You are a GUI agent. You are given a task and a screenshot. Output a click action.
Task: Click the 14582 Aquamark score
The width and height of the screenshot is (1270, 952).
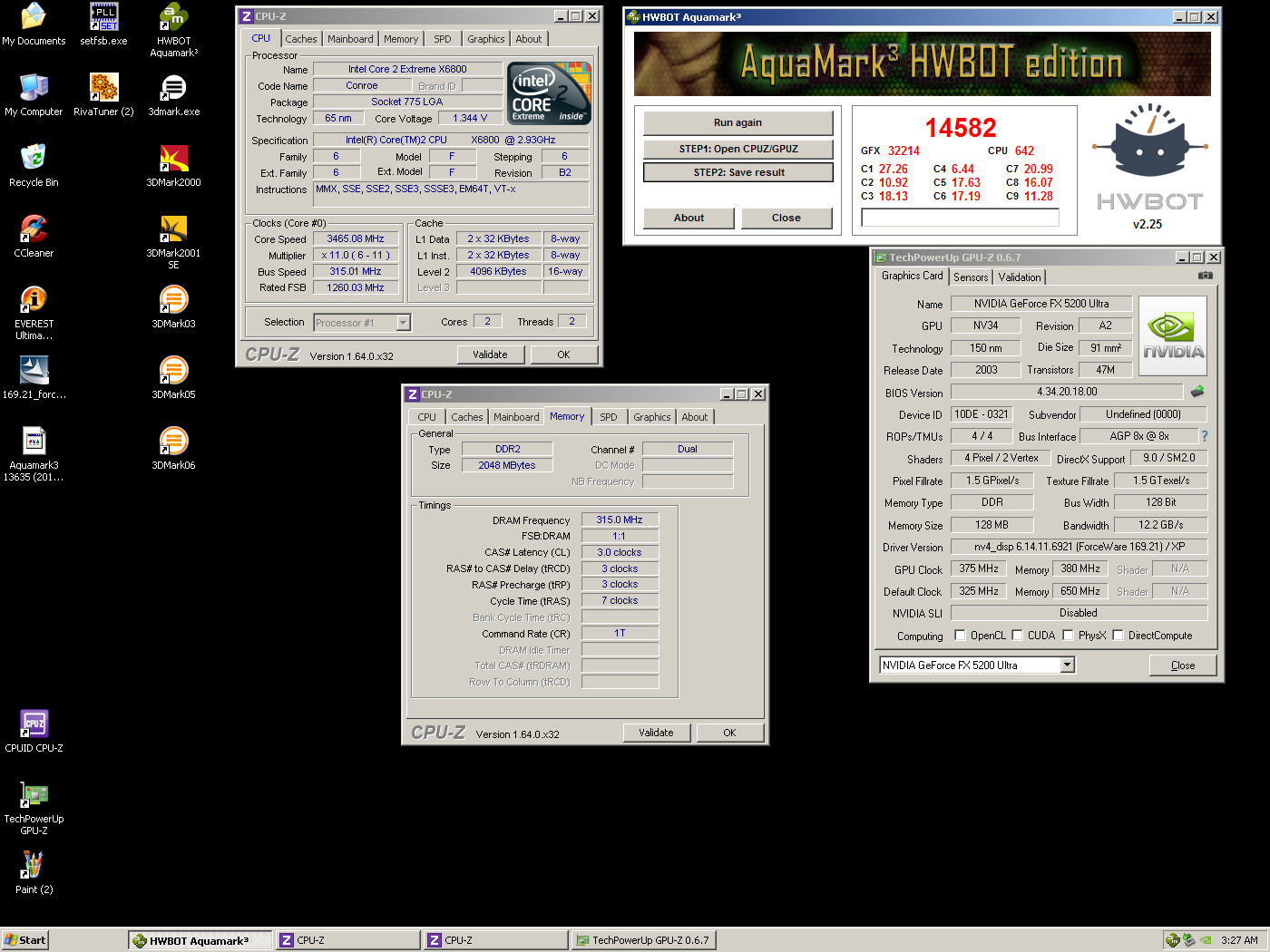[x=960, y=128]
